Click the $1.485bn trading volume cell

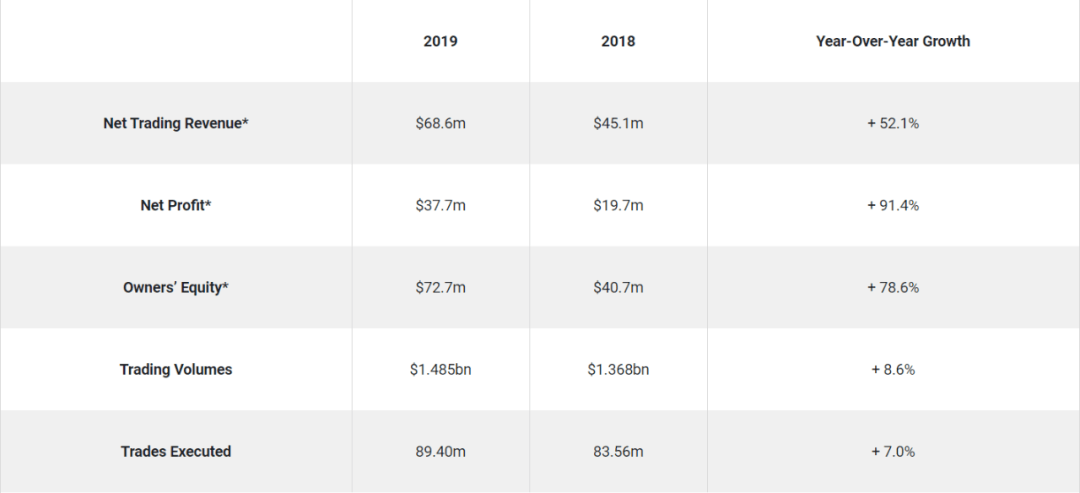(440, 369)
